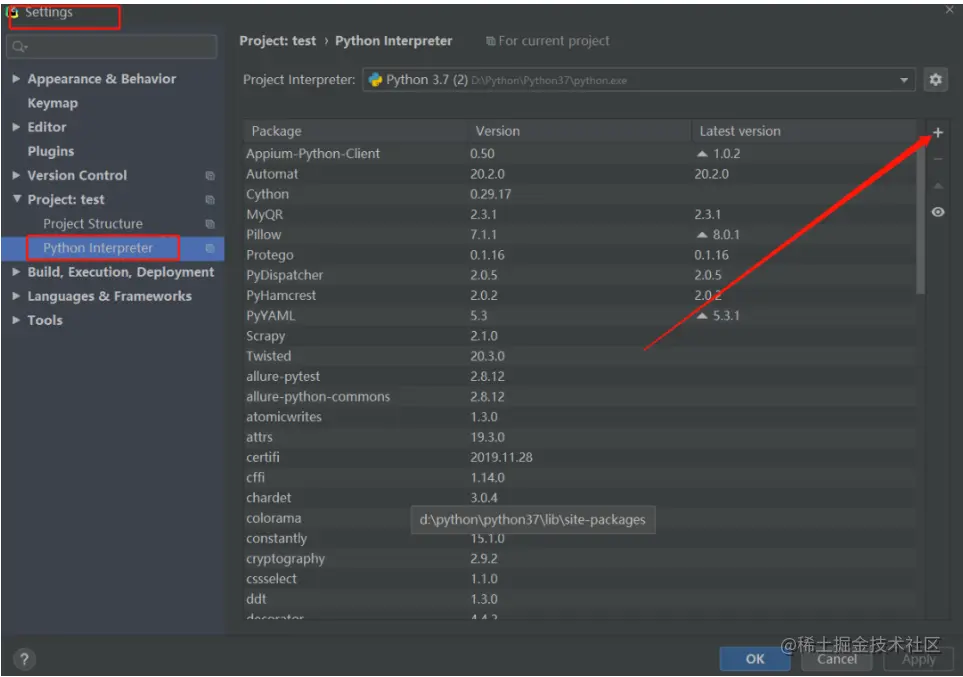Screen dimensions: 963x677
Task: Click project-level icon beside Python Interpreter
Action: (x=210, y=248)
